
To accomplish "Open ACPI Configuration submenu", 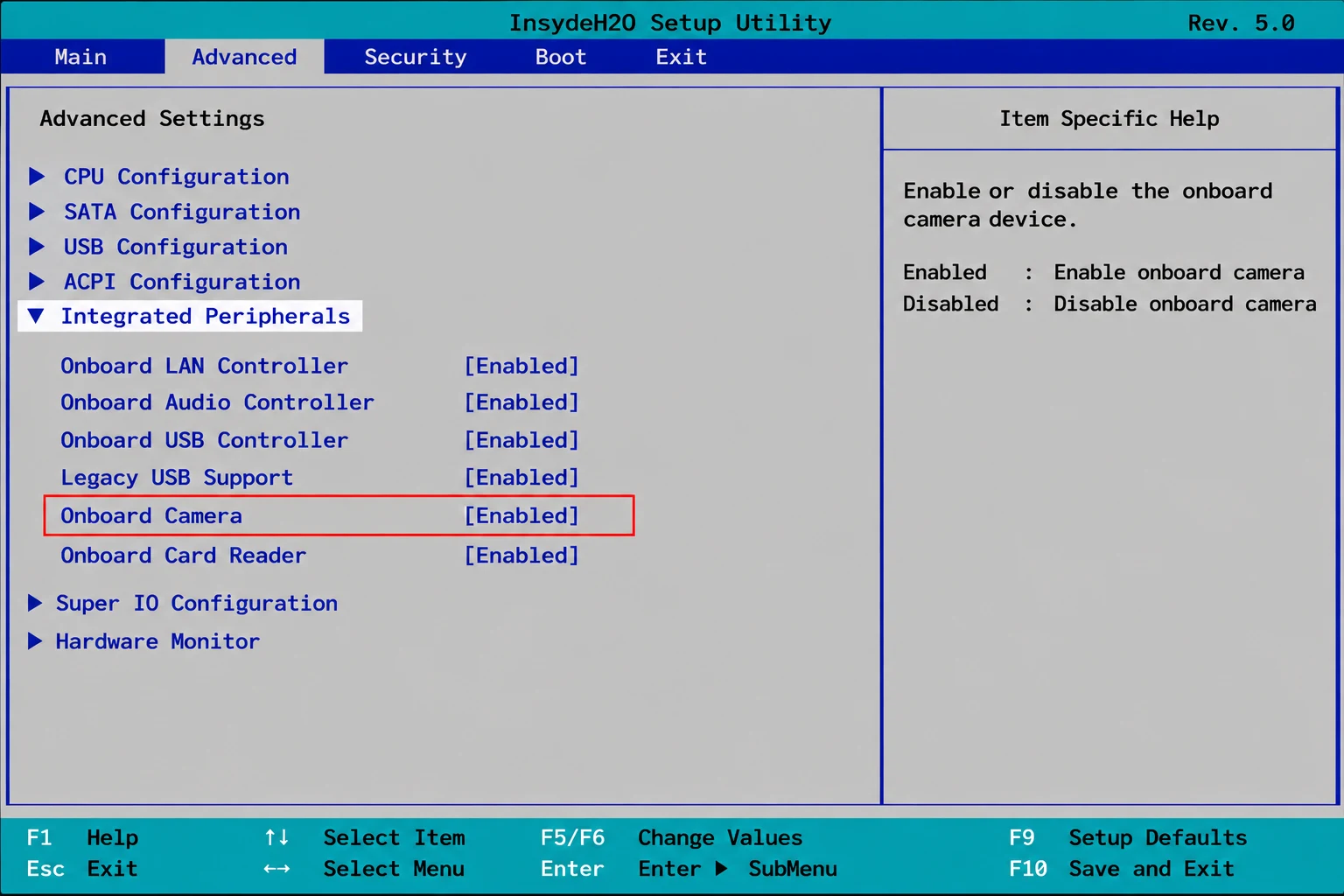I will (x=182, y=282).
